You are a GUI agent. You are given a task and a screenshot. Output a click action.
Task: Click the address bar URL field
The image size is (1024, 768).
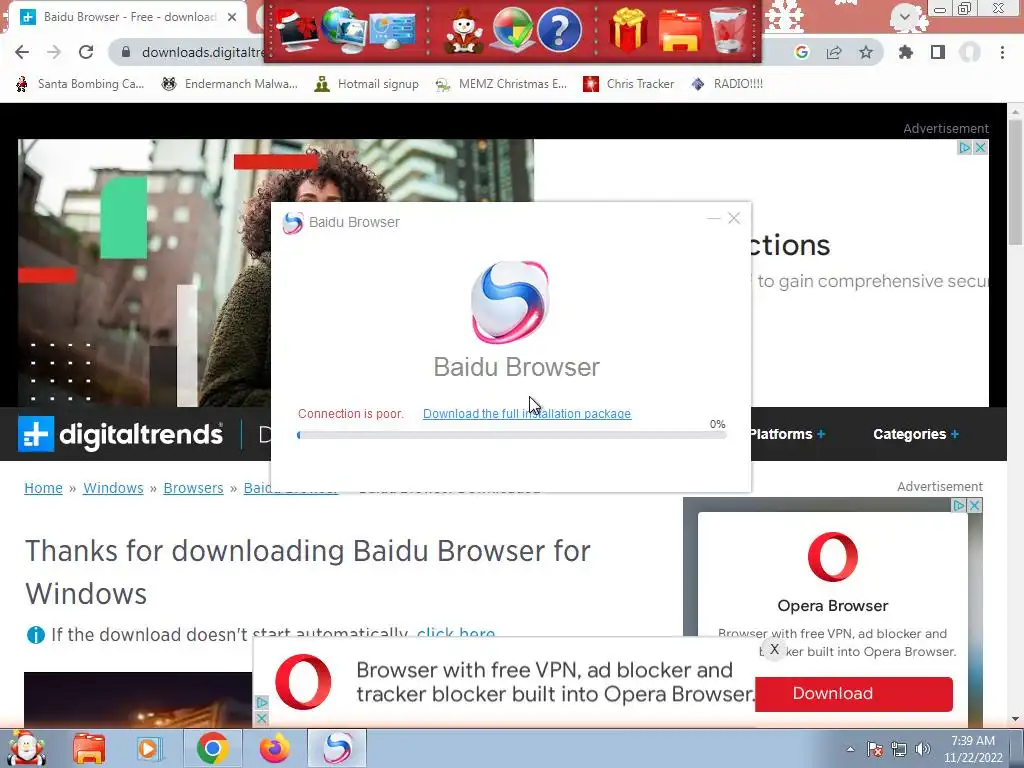202,52
